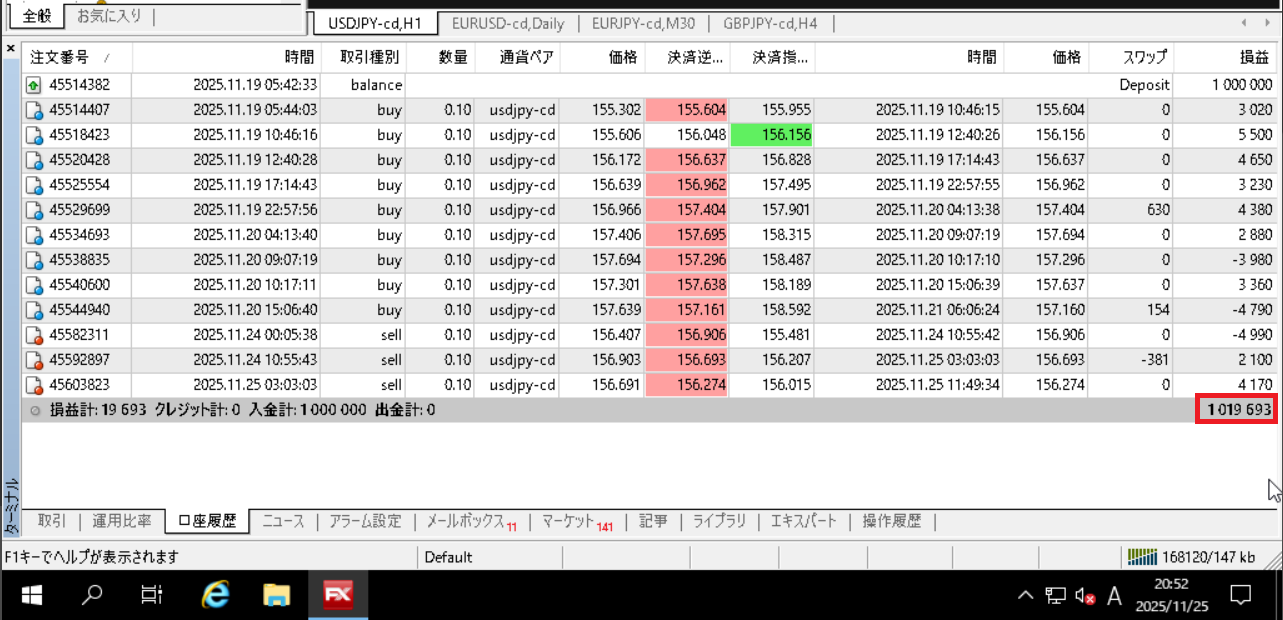This screenshot has width=1283, height=620.
Task: Click the connection status bars icon
Action: (1140, 557)
